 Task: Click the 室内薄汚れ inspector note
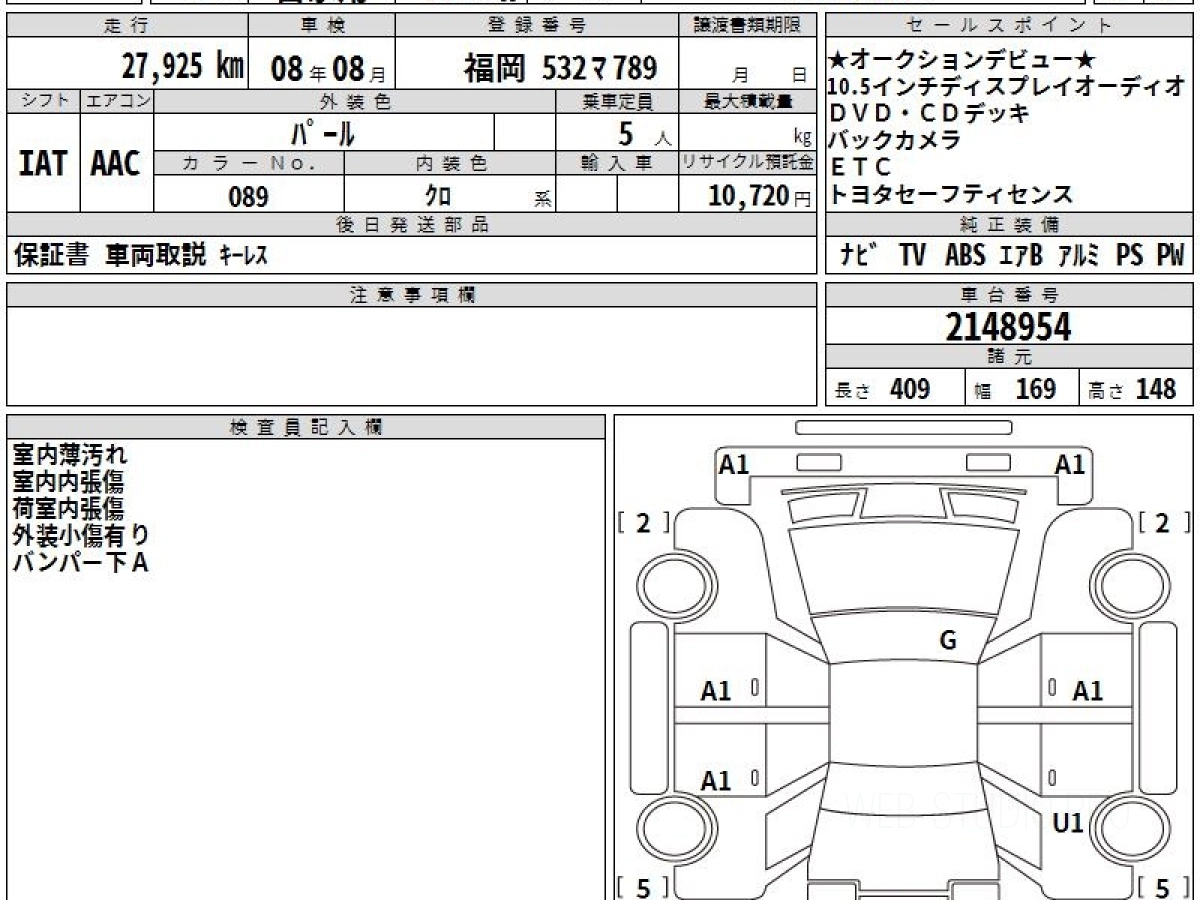(70, 455)
